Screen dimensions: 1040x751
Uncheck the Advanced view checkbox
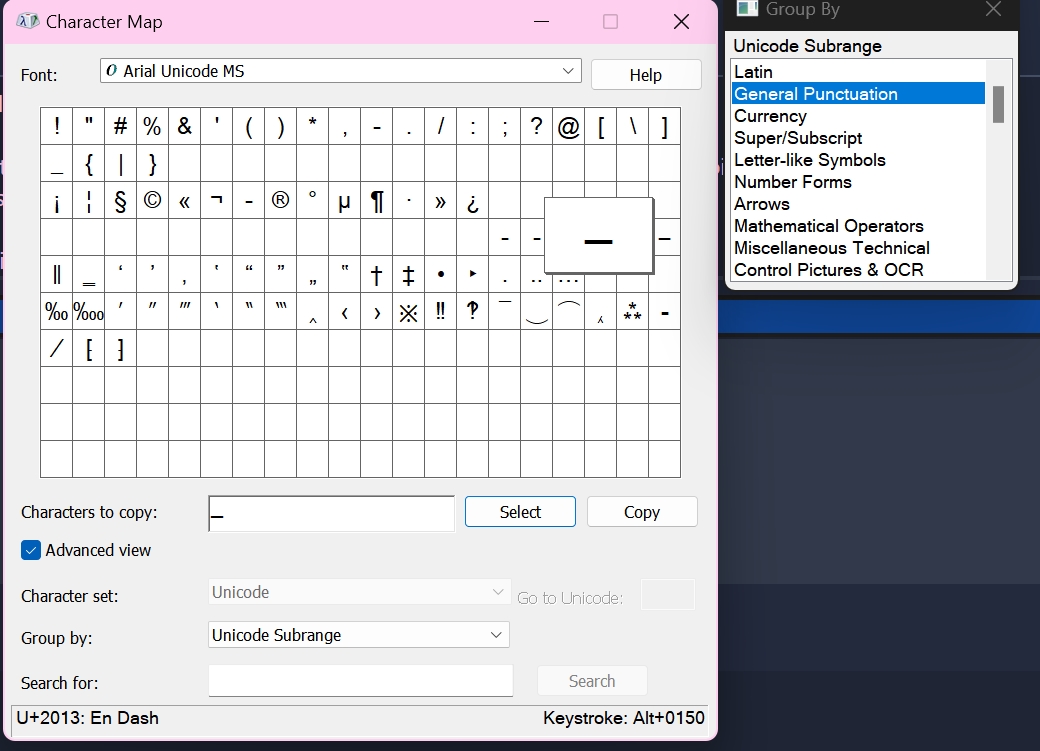(31, 550)
